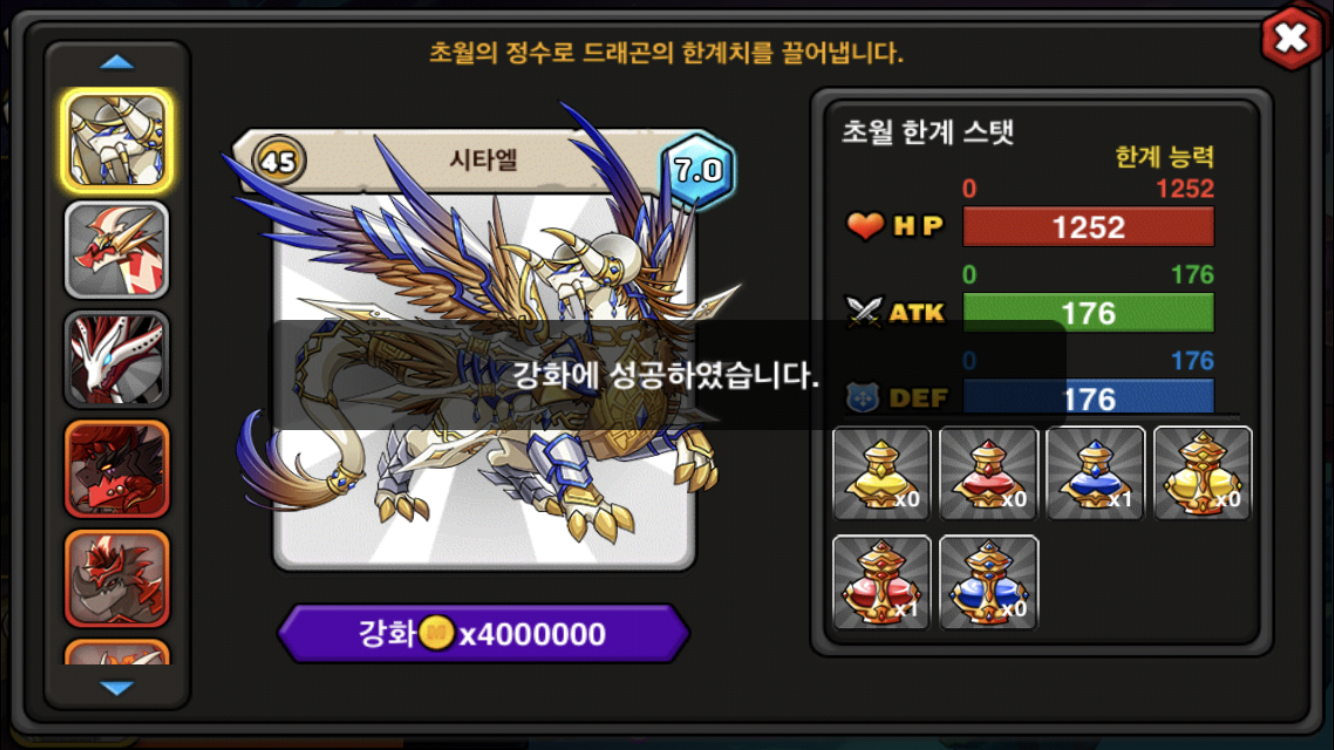The width and height of the screenshot is (1334, 750).
Task: Click the green ATK 176 stat bar
Action: 1088,313
